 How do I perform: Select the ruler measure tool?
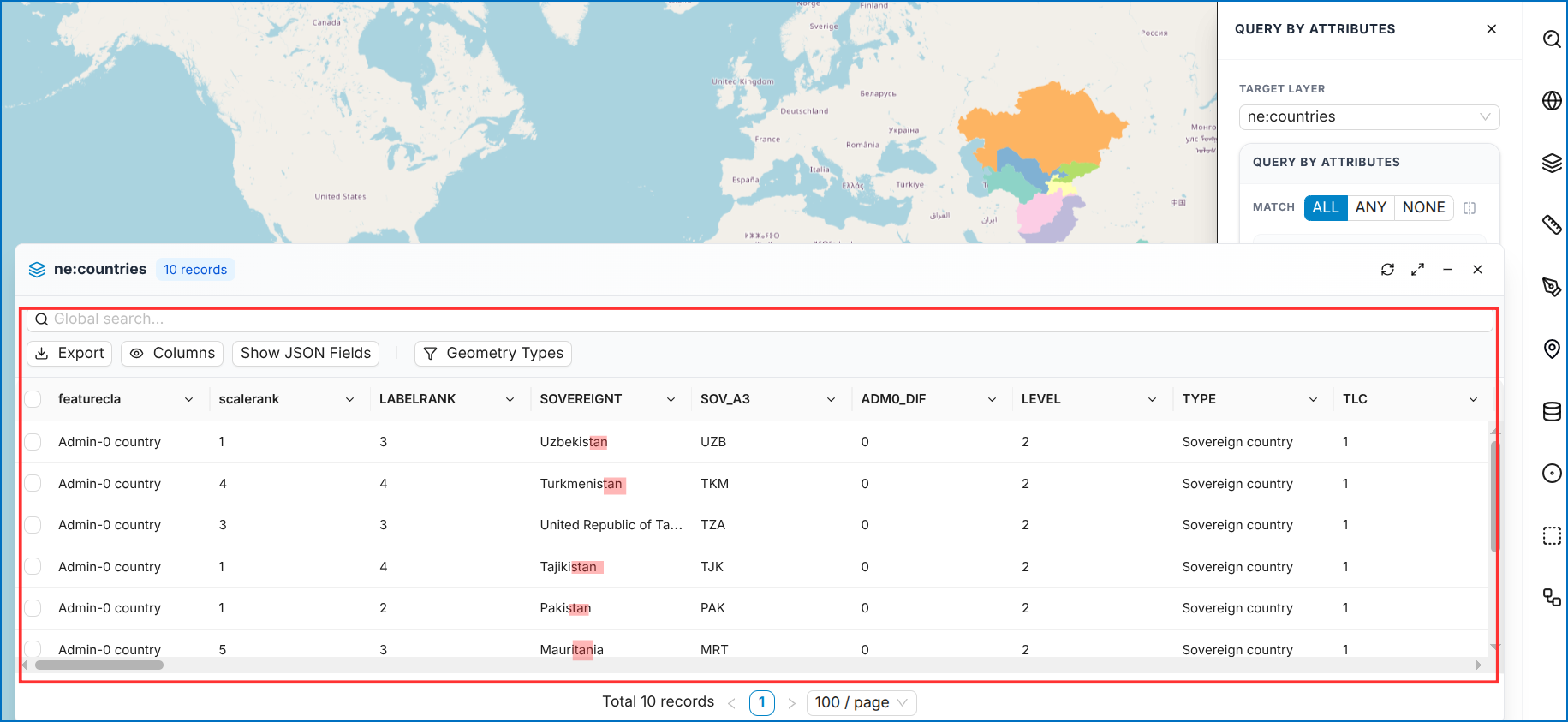pos(1552,224)
